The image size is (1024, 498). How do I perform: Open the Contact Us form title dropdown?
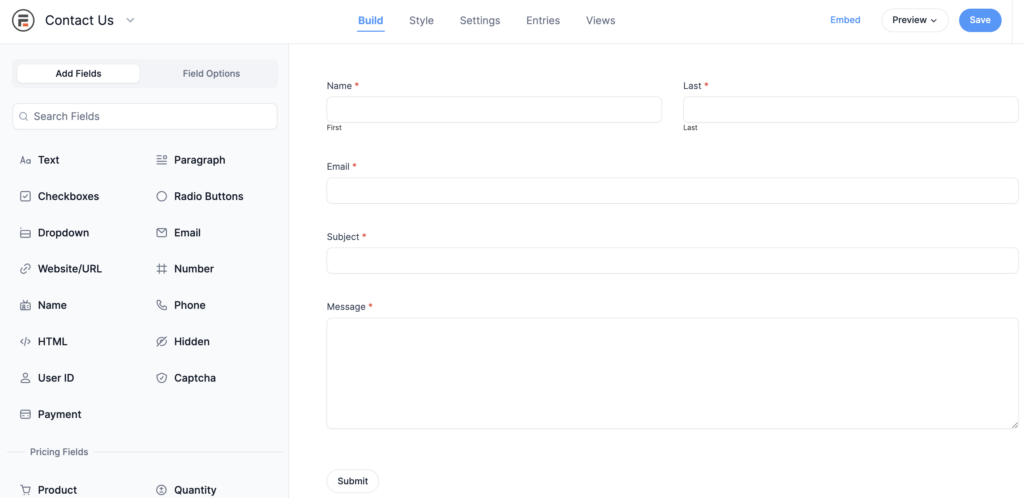point(130,20)
